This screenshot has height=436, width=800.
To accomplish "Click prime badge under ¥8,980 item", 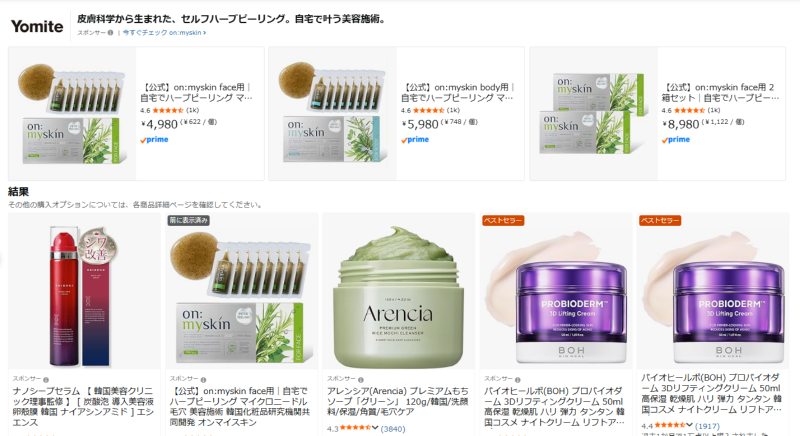I will coord(676,140).
